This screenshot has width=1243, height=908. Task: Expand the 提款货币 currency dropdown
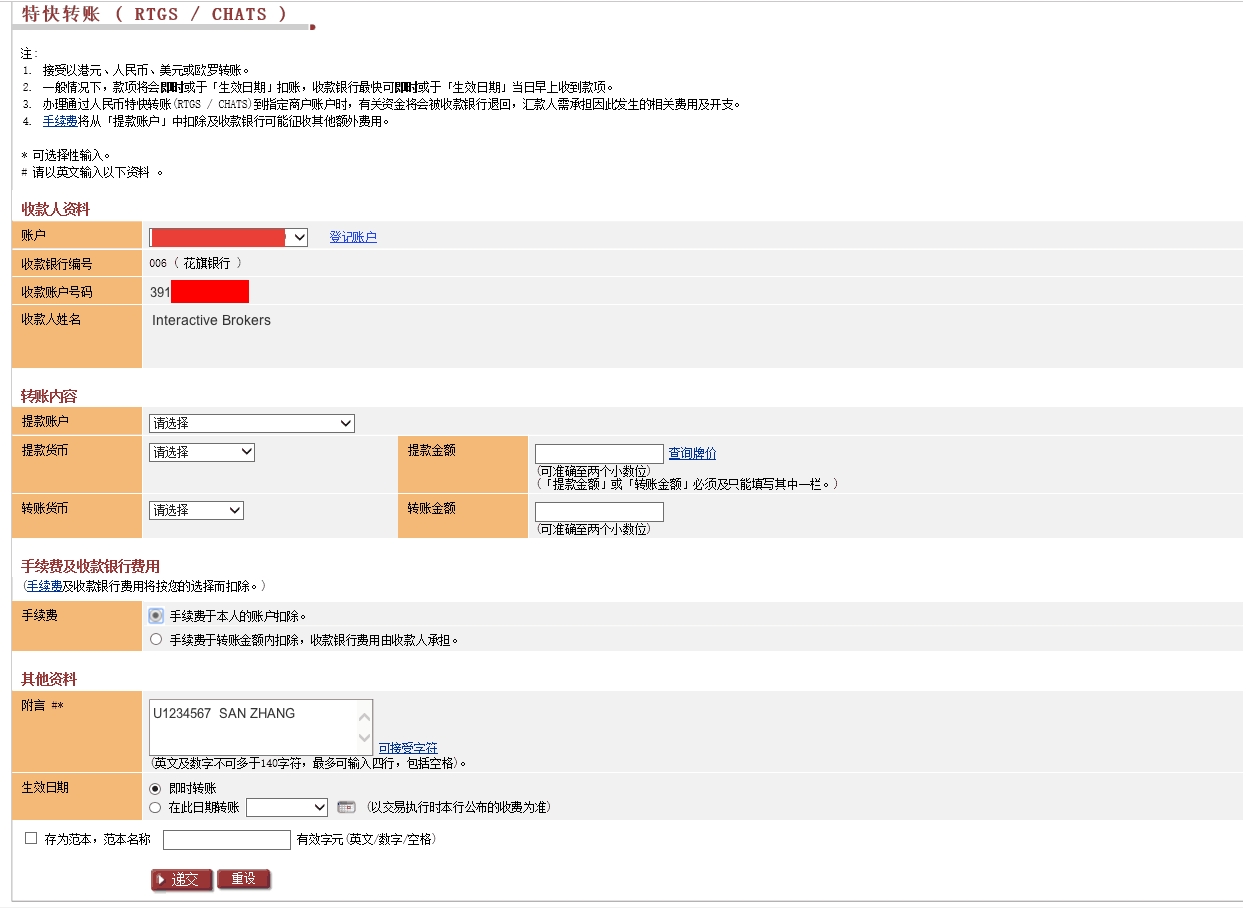(202, 452)
